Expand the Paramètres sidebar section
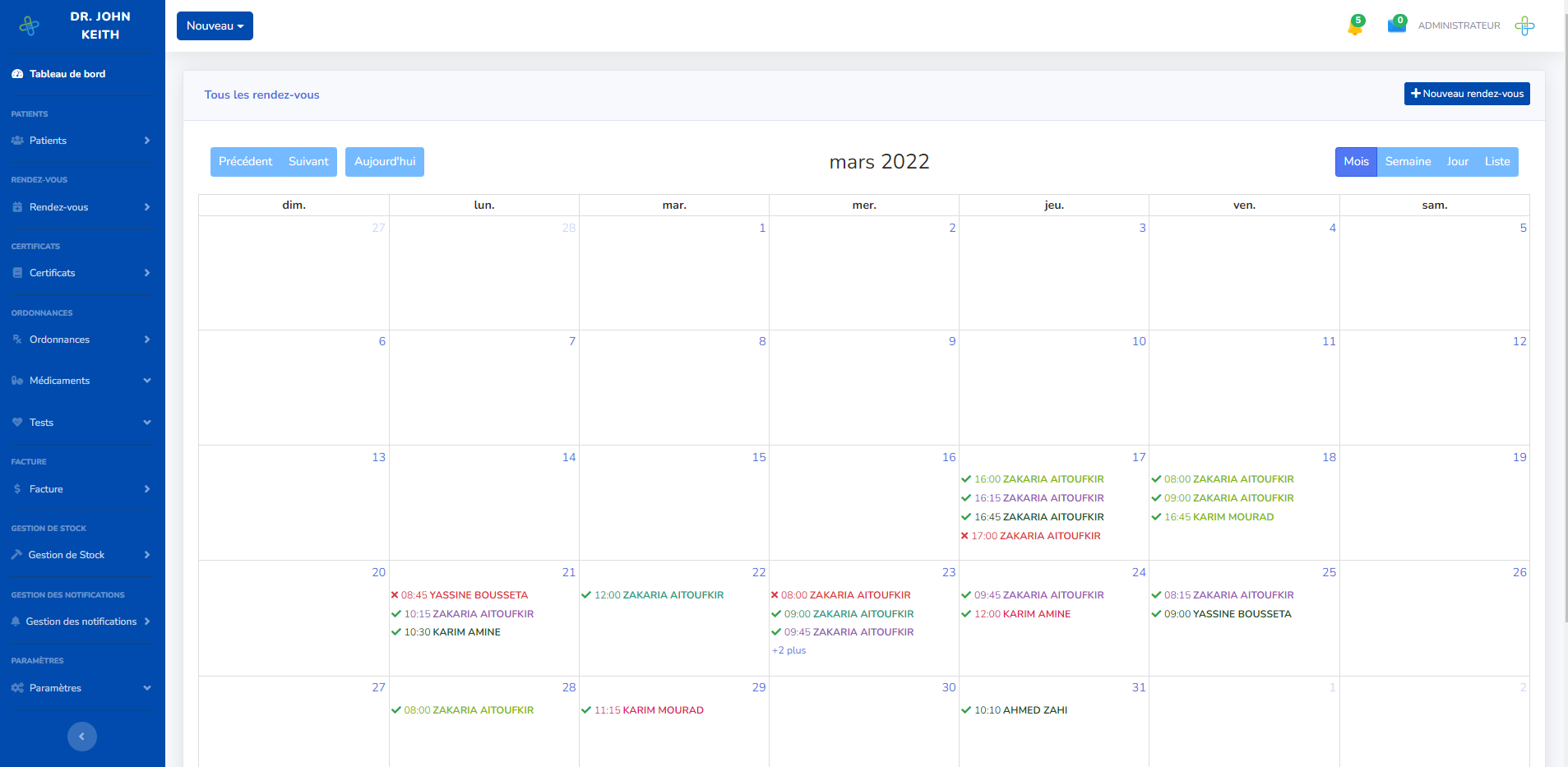This screenshot has height=767, width=1568. click(81, 688)
